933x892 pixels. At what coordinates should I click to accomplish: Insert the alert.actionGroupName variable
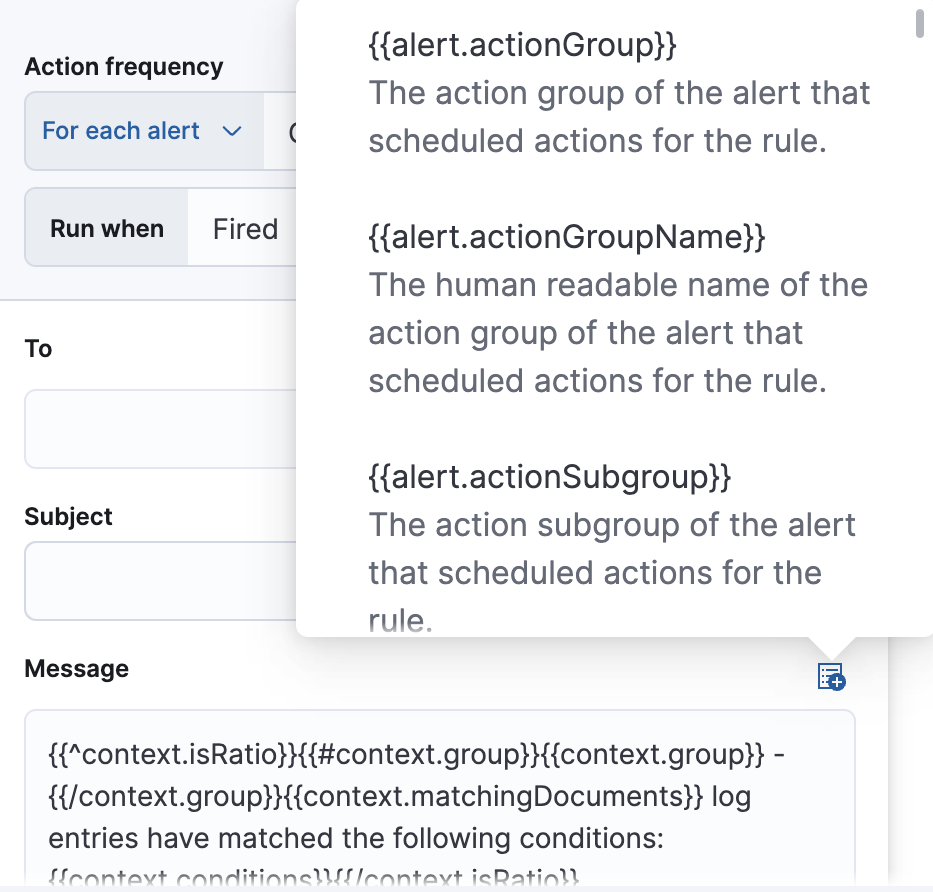pyautogui.click(x=567, y=237)
